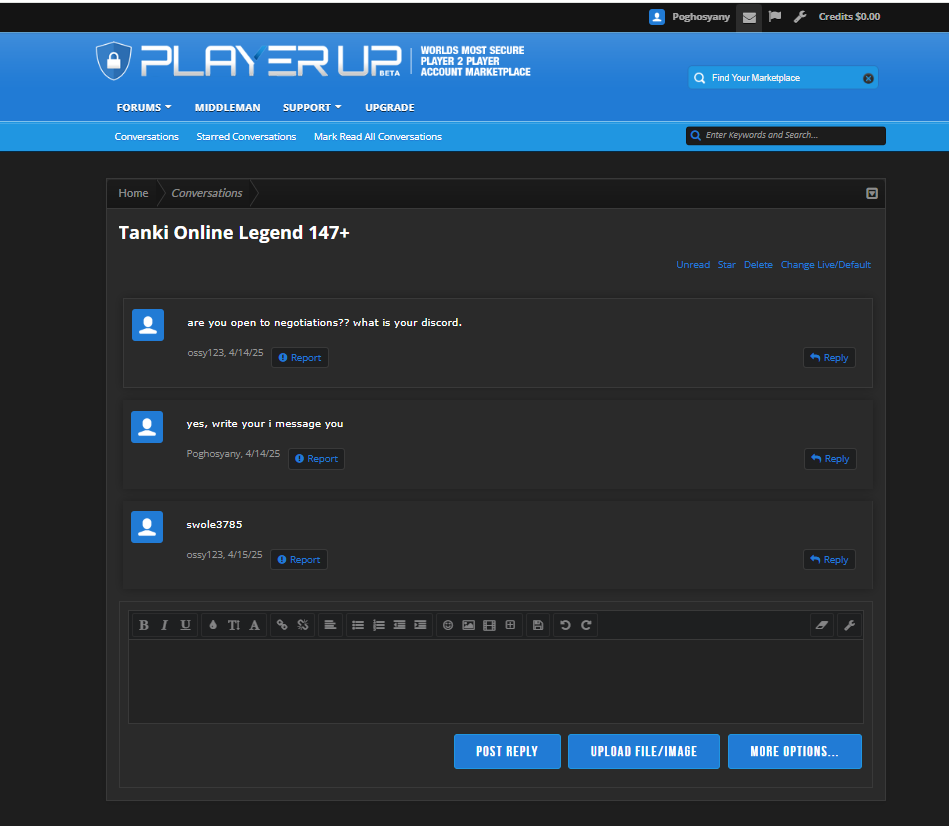Screen dimensions: 949x826
Task: Open the UPGRADE menu item
Action: click(390, 107)
